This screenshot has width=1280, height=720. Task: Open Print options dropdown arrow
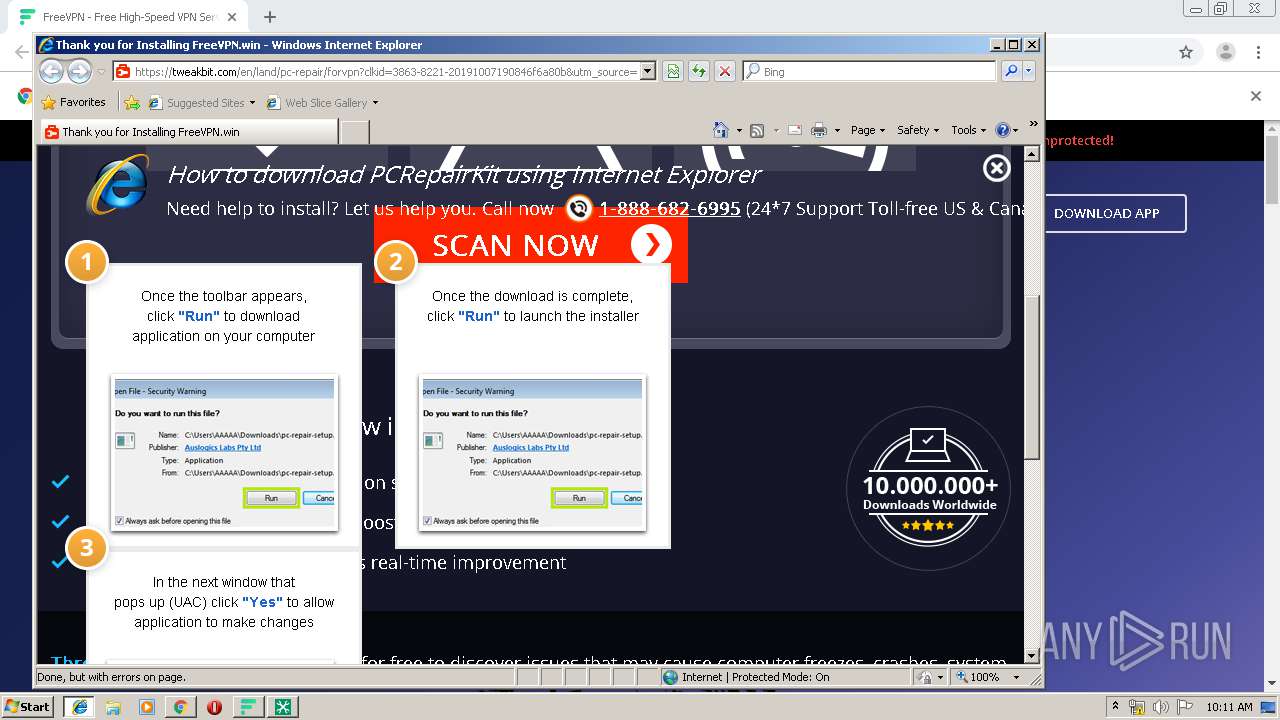tap(837, 130)
